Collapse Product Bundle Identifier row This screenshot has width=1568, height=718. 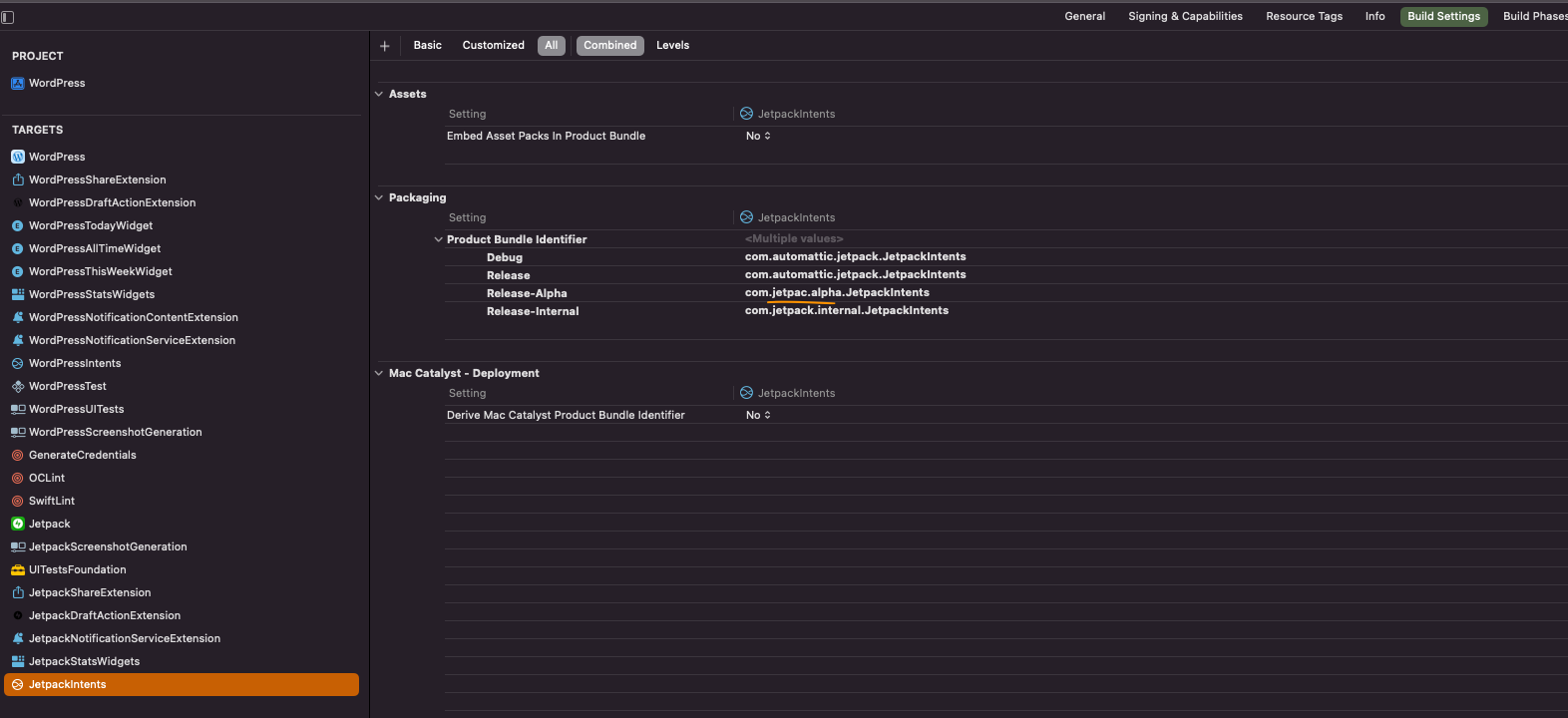(438, 239)
